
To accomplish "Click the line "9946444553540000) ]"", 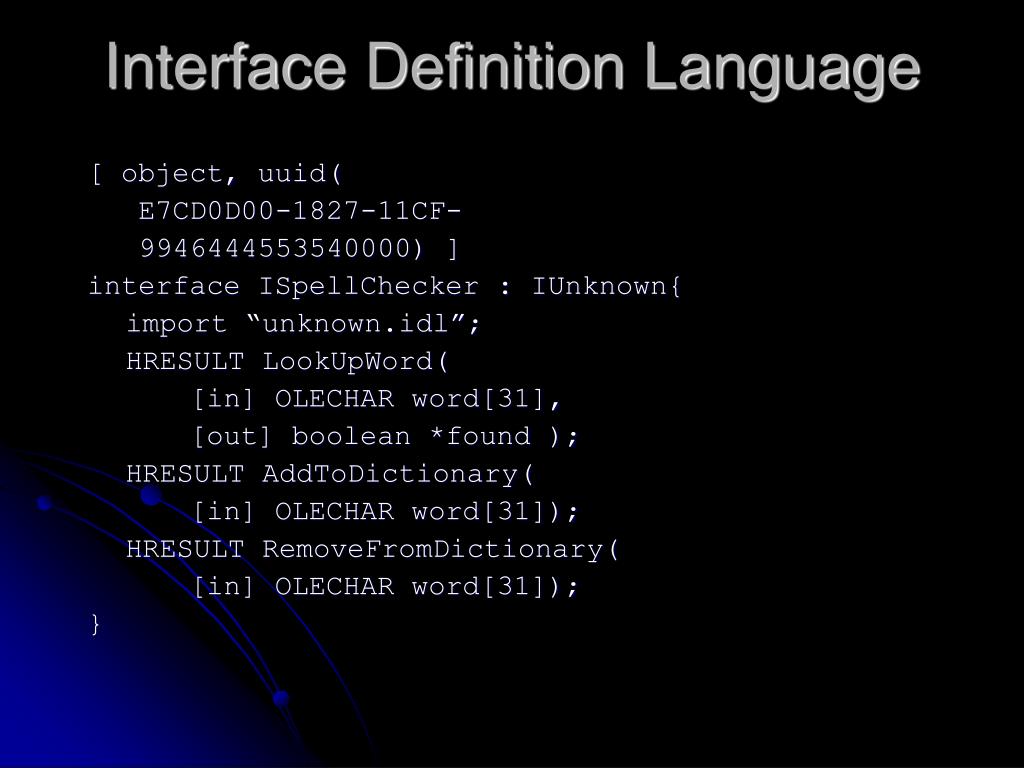I will tap(299, 248).
